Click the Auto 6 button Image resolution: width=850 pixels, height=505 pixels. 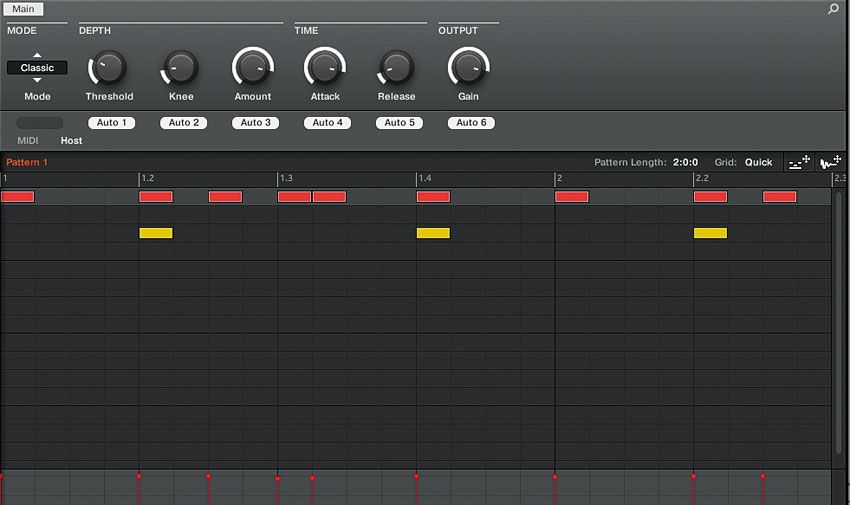point(471,122)
